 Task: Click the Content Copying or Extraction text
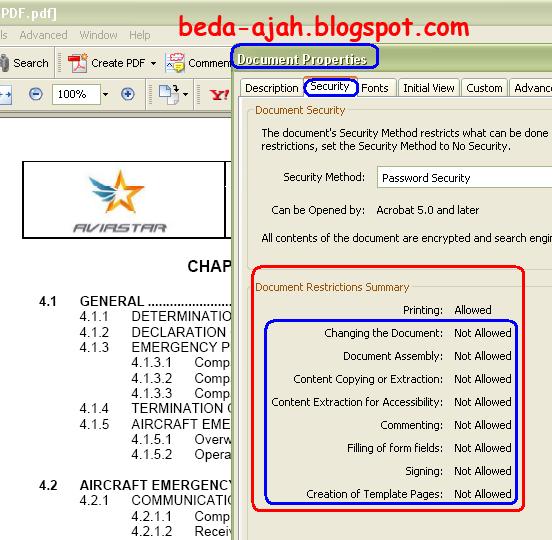tap(402, 379)
